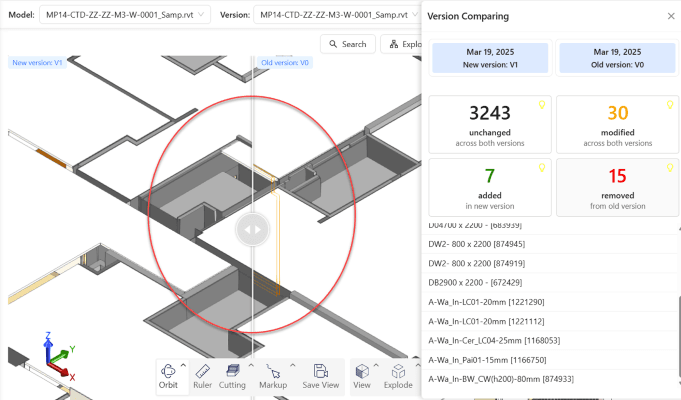Toggle highlight bulb on the removed card
Screen dimensions: 681x400
point(671,167)
